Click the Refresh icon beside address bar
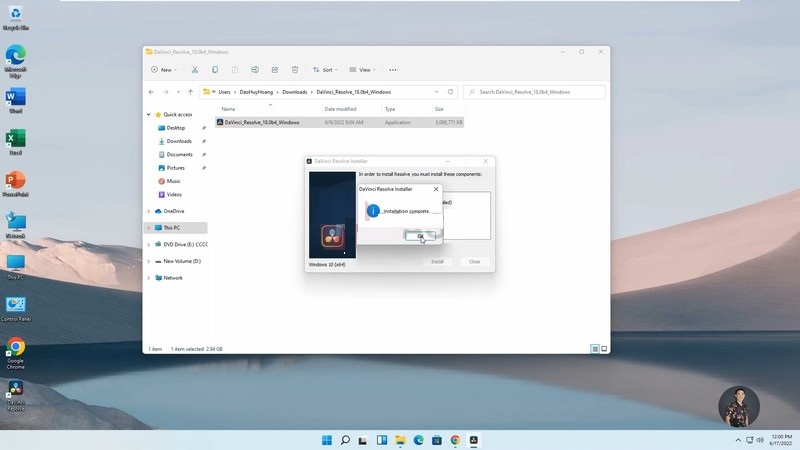800x450 pixels. click(450, 92)
